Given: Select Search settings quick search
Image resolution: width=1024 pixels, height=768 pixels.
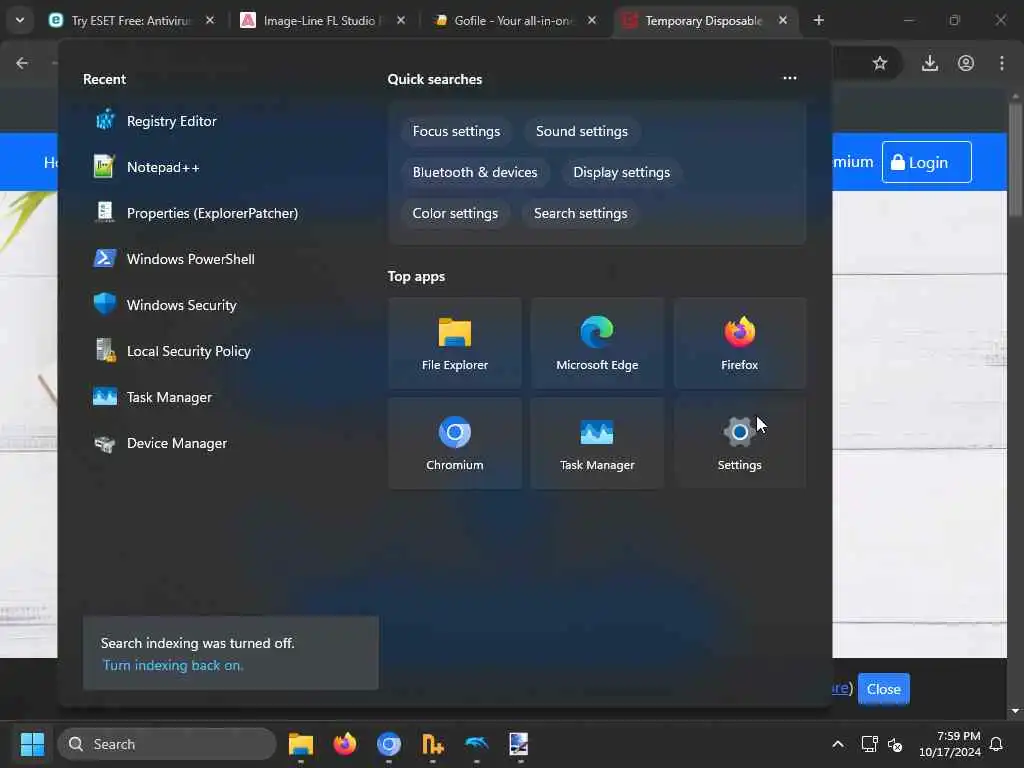Looking at the screenshot, I should click(580, 214).
